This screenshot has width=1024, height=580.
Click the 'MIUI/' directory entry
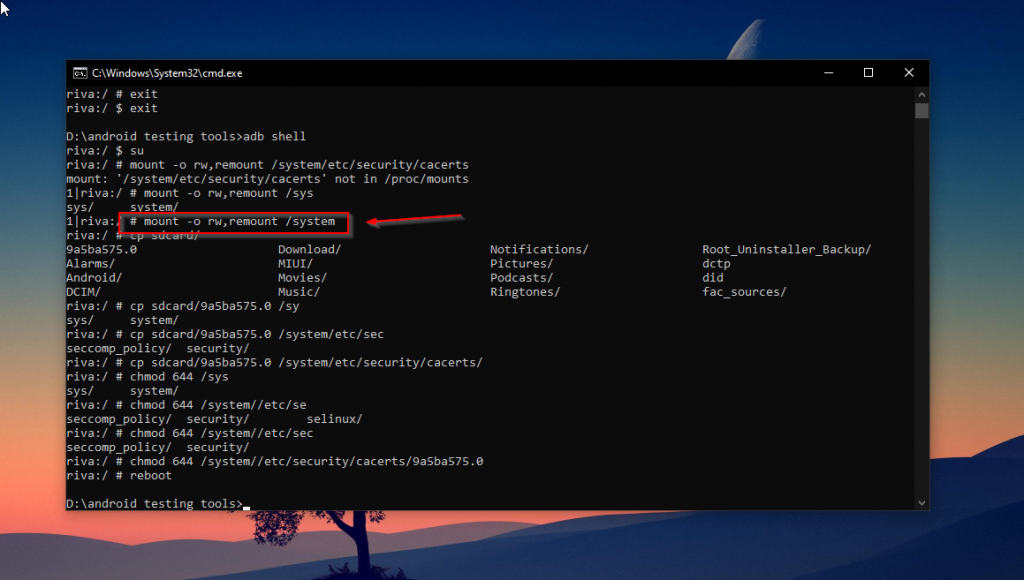coord(295,264)
